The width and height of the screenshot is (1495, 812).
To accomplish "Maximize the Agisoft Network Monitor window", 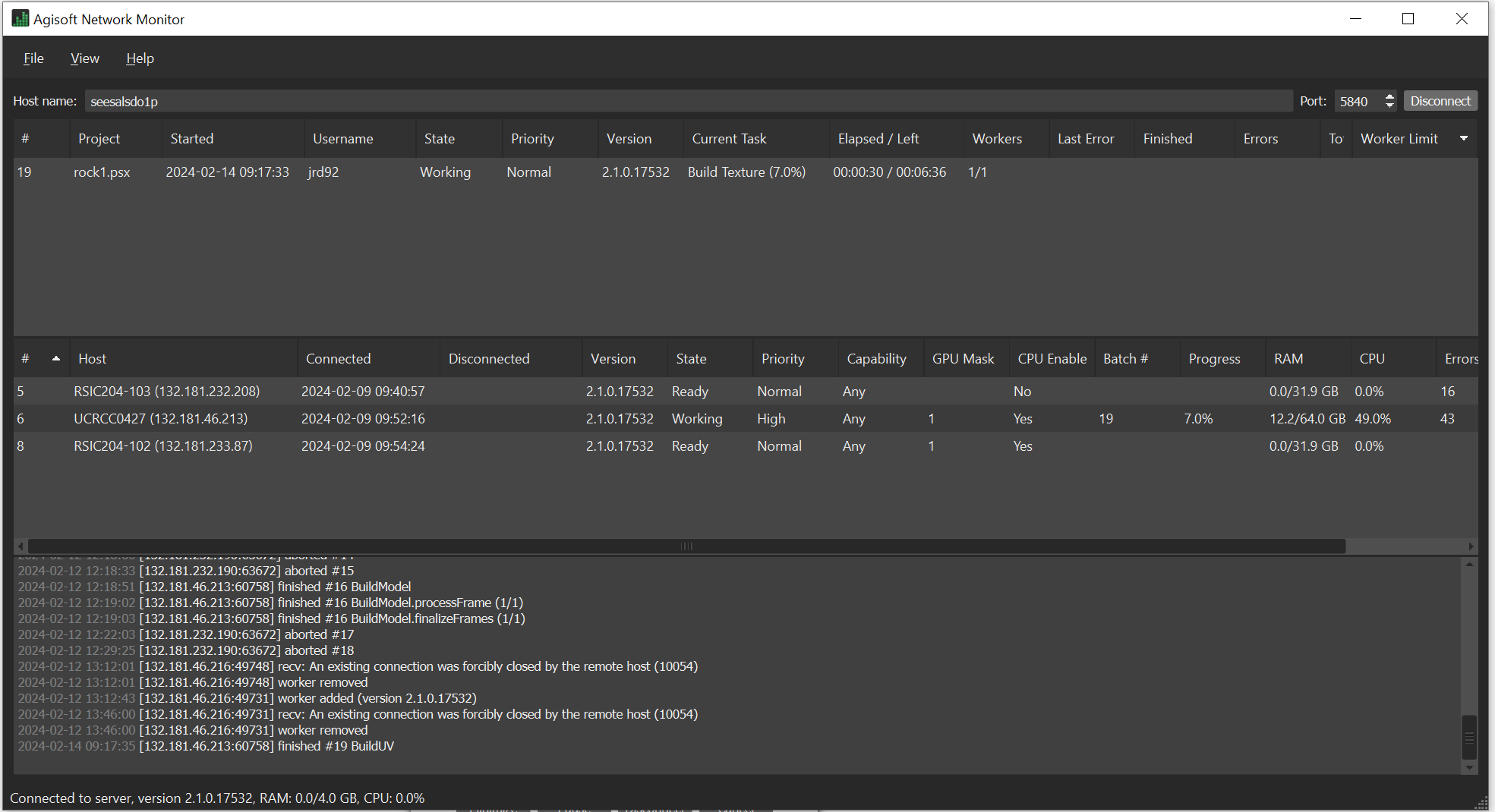I will pos(1408,19).
